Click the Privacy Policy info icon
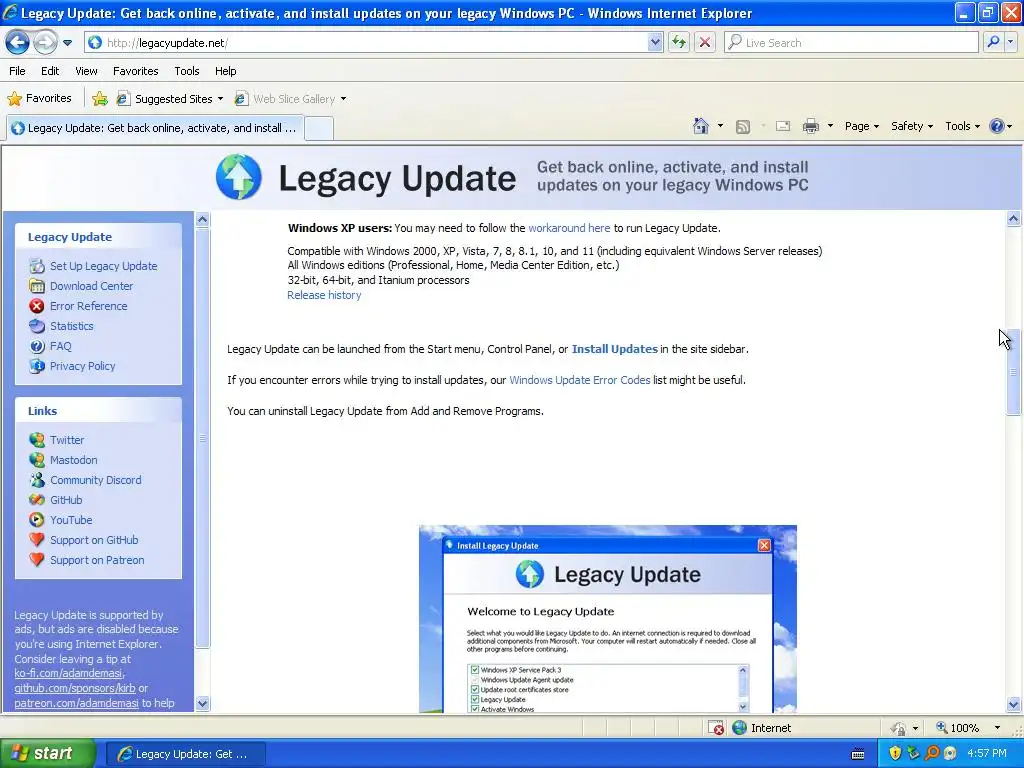 coord(37,366)
